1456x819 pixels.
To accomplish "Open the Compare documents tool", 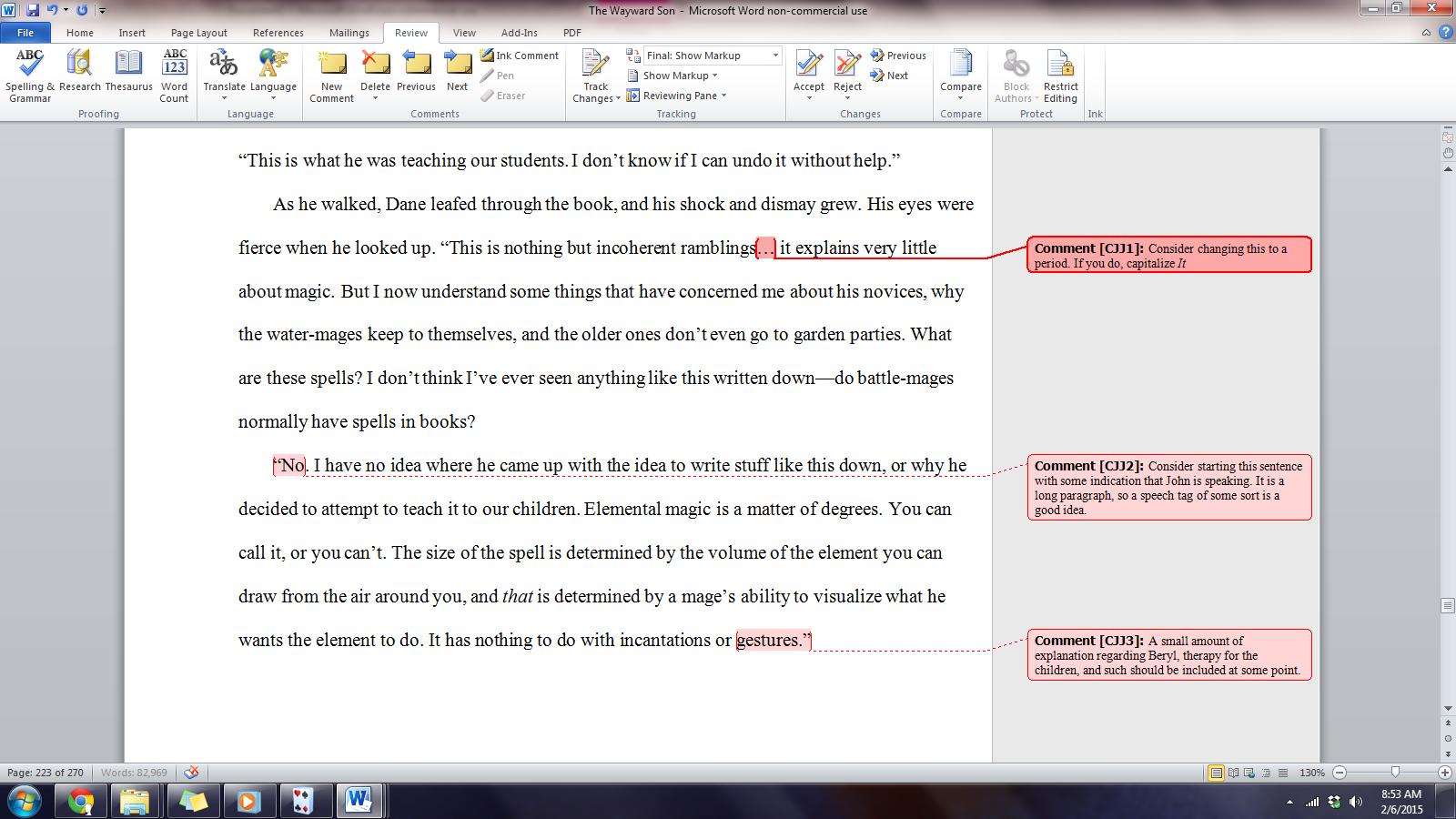I will click(960, 73).
